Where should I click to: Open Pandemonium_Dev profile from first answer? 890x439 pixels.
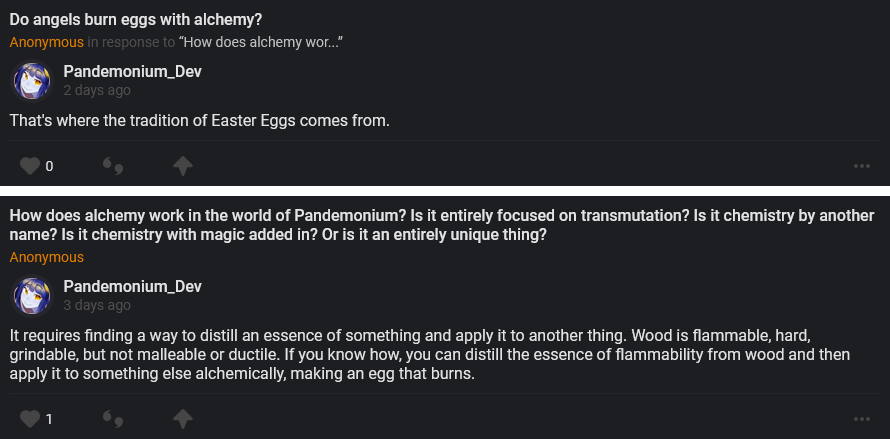click(132, 71)
